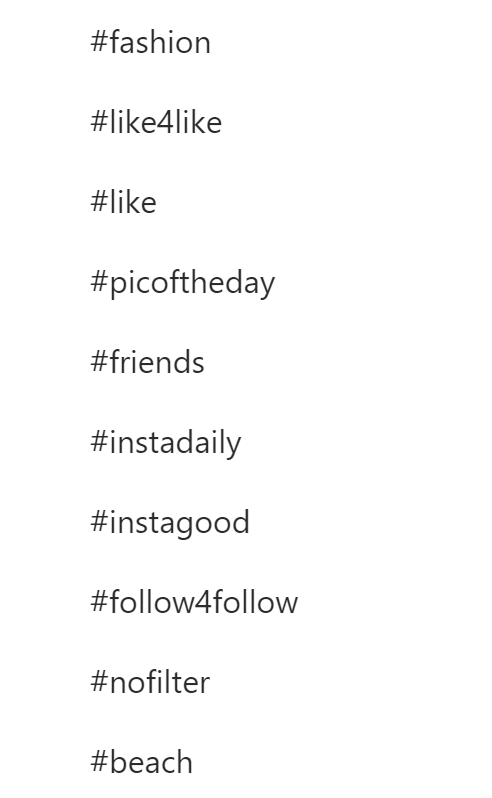The image size is (492, 798).
Task: Click the hash symbol before fashion
Action: pyautogui.click(x=99, y=42)
